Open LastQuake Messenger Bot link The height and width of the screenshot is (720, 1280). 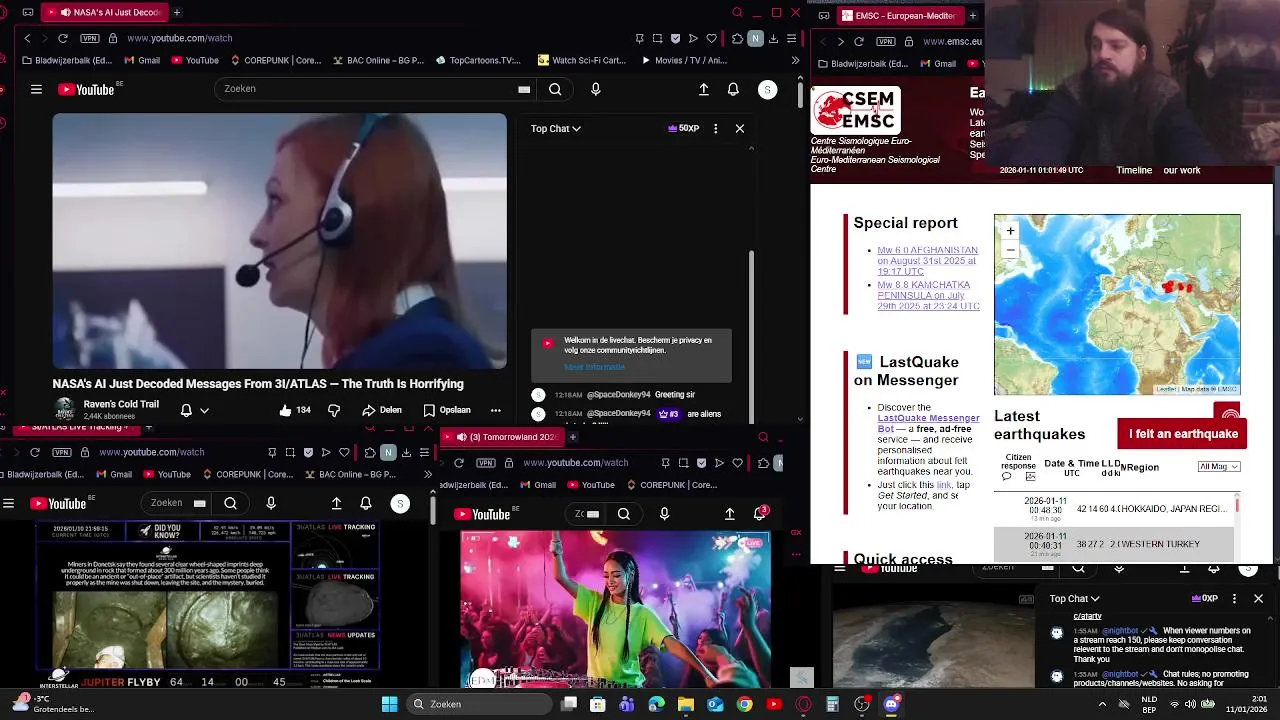[x=928, y=423]
